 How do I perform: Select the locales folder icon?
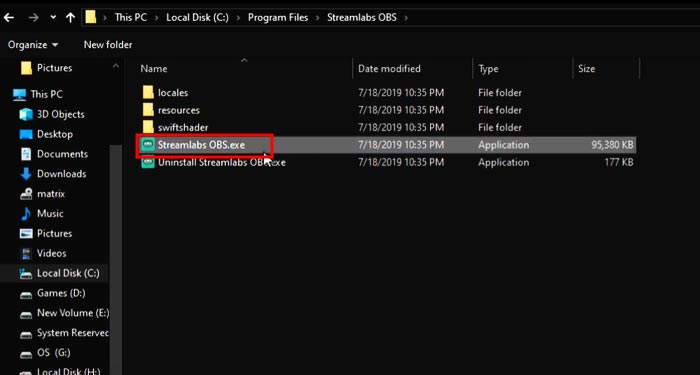pos(148,93)
